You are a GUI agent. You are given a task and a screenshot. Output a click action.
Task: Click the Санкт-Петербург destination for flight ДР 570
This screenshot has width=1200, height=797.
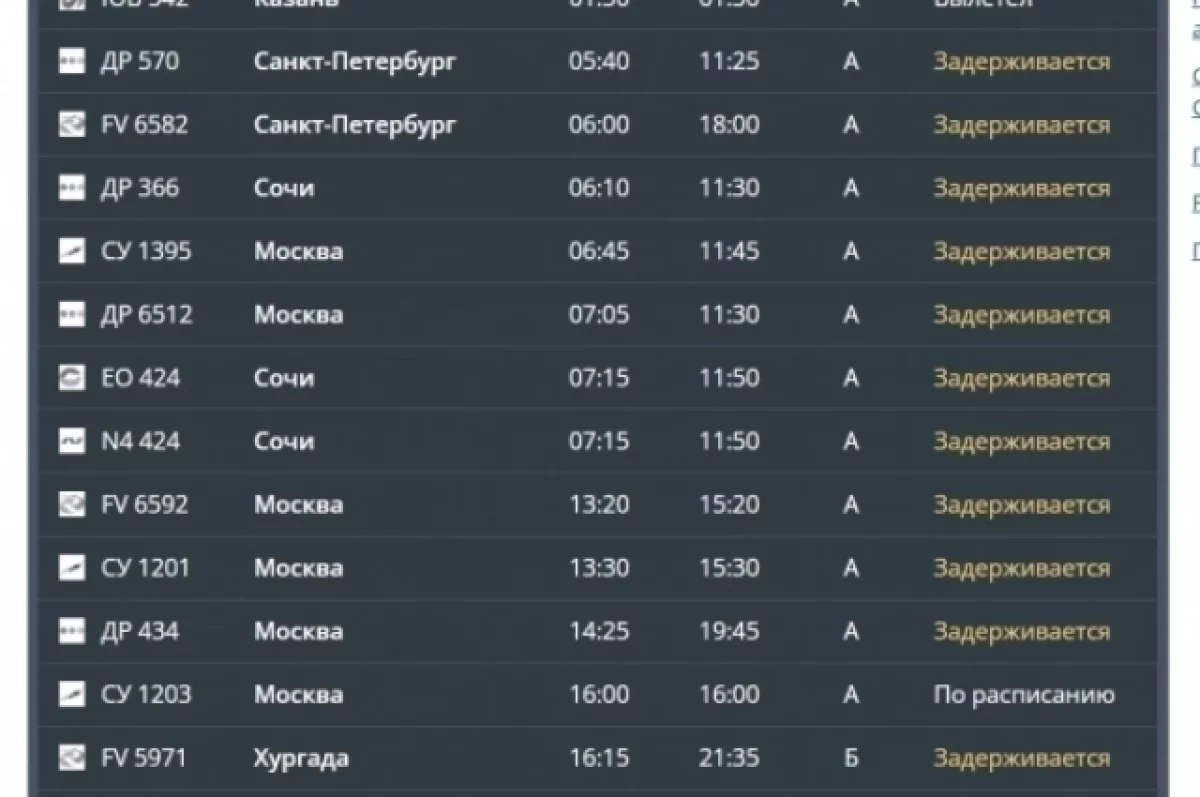point(355,62)
